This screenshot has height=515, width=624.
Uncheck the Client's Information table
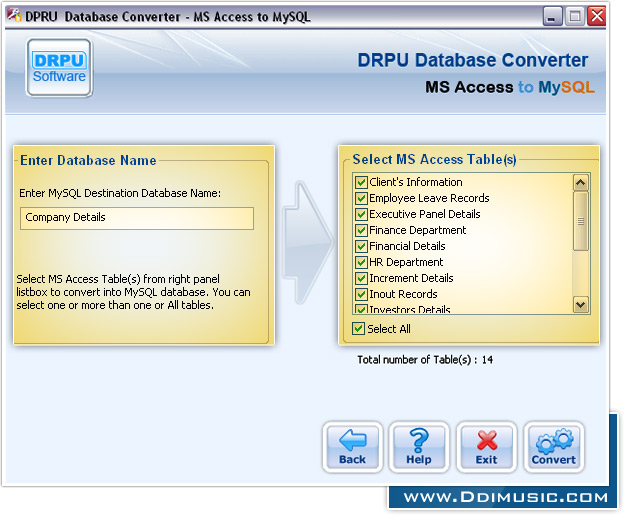[x=361, y=182]
